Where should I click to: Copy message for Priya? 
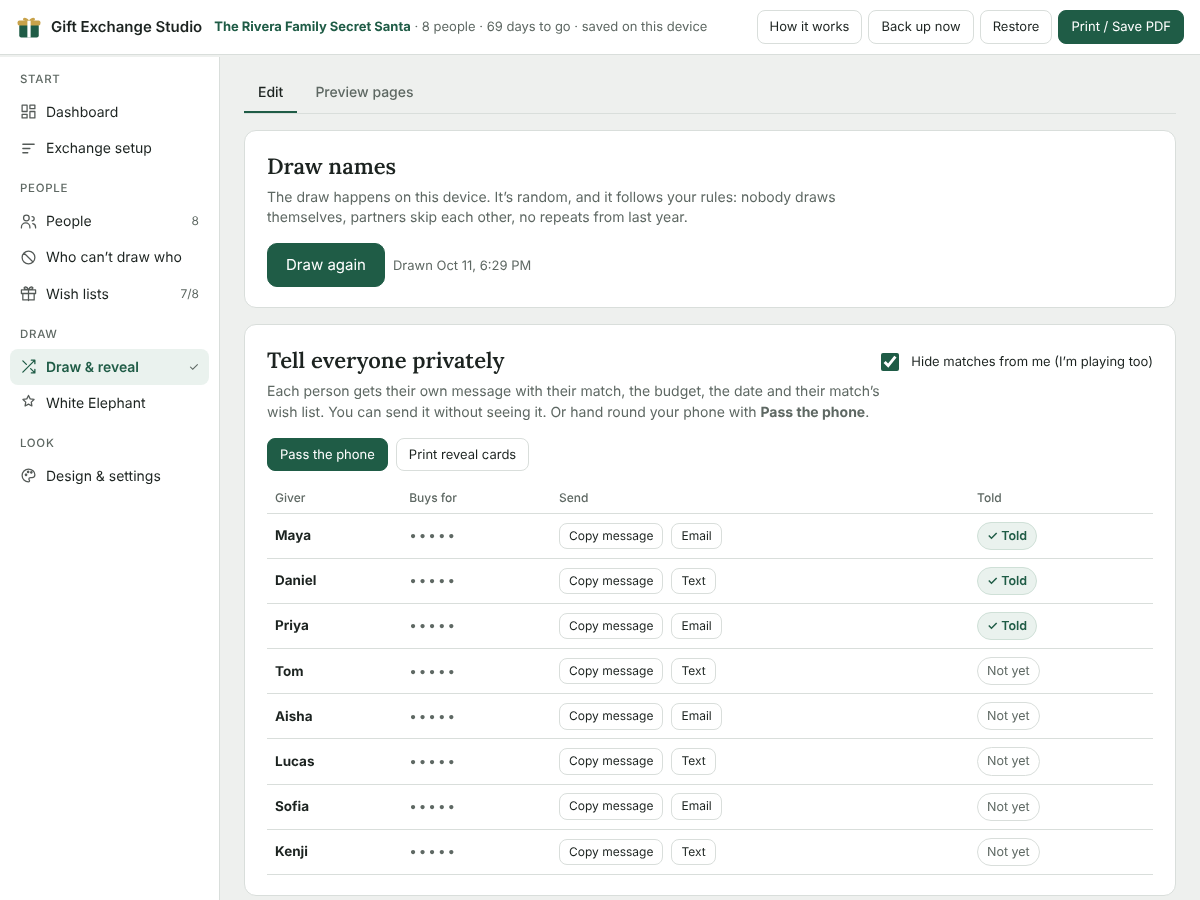pyautogui.click(x=611, y=626)
